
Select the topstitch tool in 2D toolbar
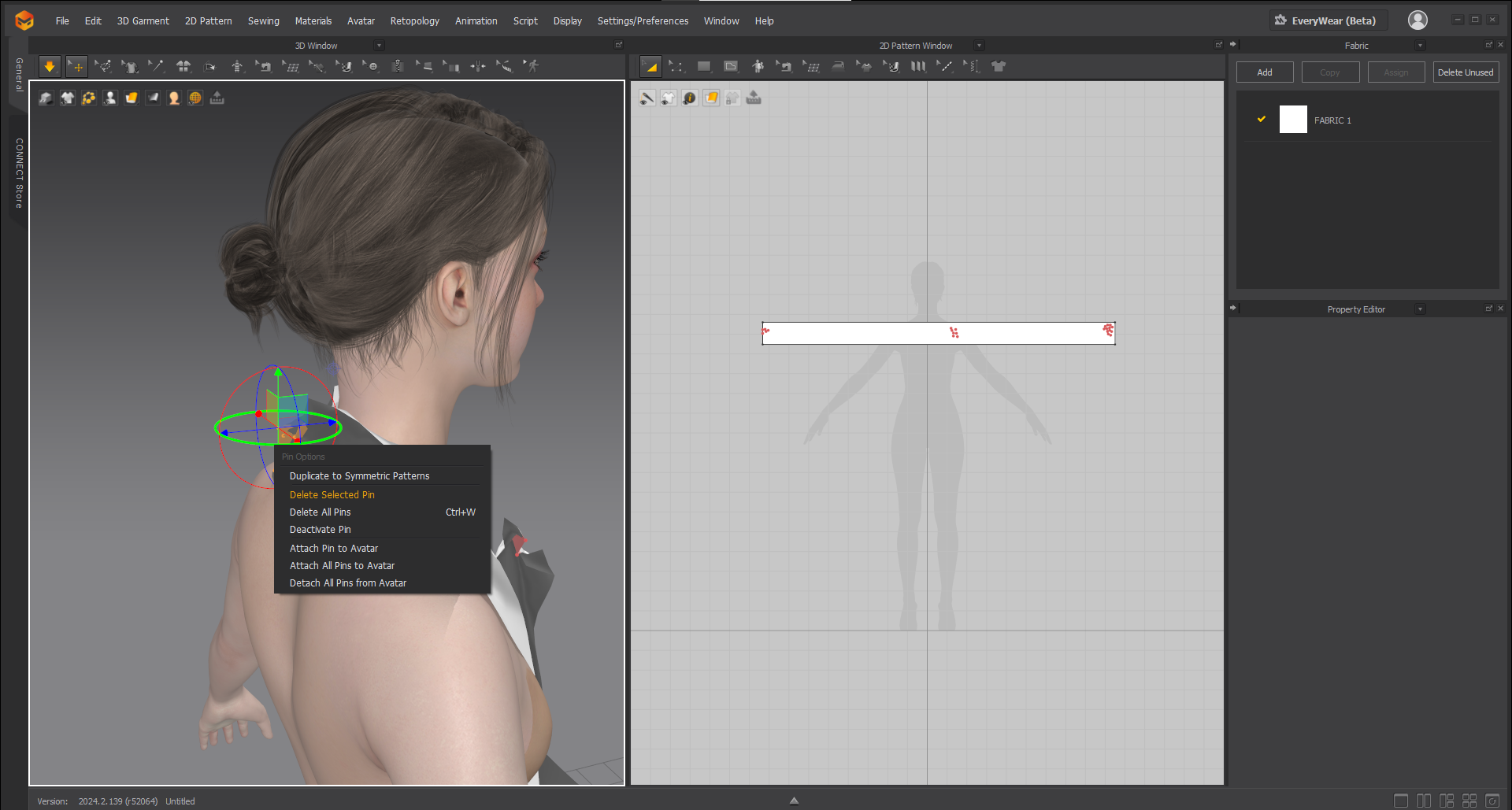pos(945,67)
